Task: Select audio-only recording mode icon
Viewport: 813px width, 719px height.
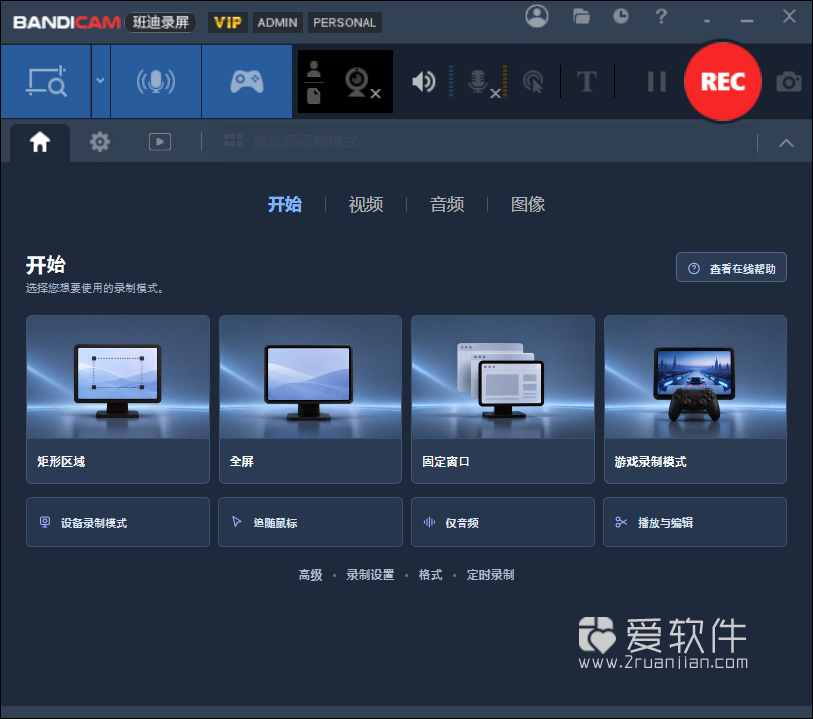Action: (x=156, y=81)
